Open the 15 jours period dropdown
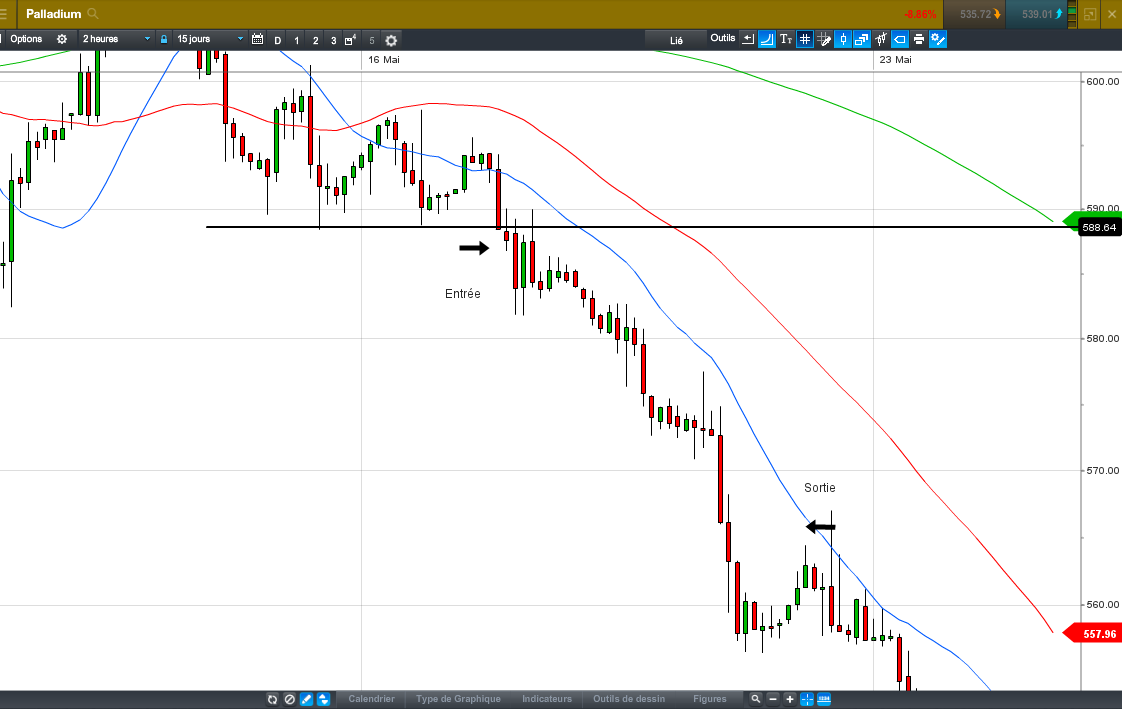This screenshot has height=709, width=1122. pyautogui.click(x=210, y=39)
